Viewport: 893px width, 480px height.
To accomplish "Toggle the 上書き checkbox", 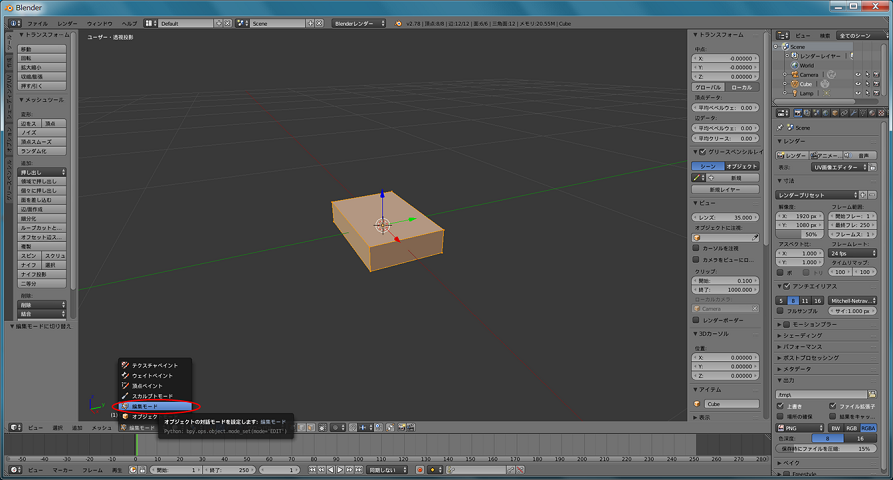I will pos(782,406).
